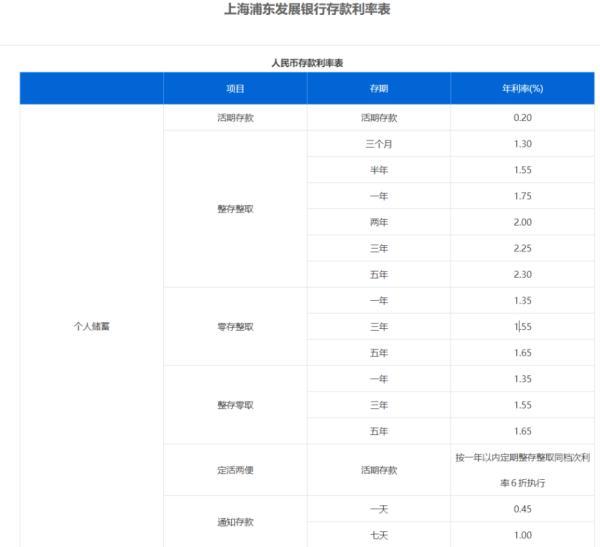Click the 上海浦东发展银行存款利率表 page title
600x547 pixels.
[x=299, y=16]
